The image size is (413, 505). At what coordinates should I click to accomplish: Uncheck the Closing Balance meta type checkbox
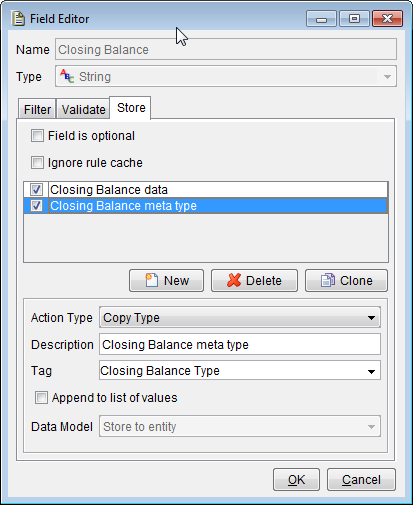(36, 206)
